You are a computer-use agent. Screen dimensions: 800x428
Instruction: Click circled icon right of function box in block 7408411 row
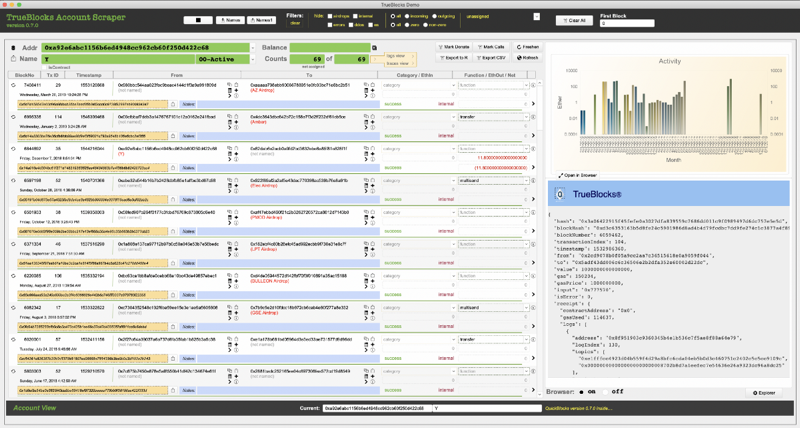pos(533,85)
